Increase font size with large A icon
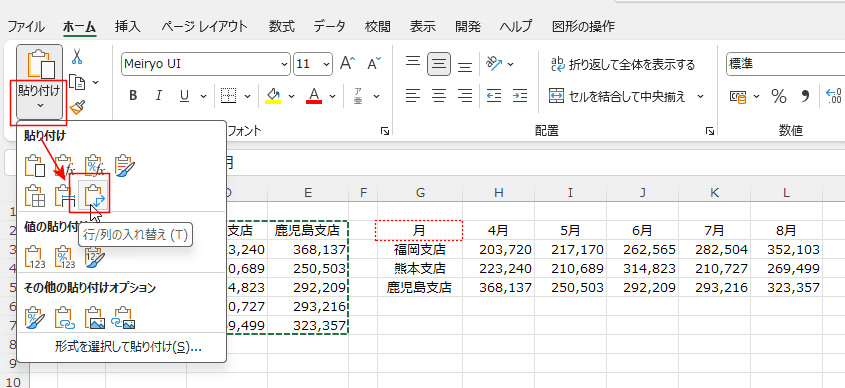This screenshot has width=845, height=388. (x=347, y=64)
